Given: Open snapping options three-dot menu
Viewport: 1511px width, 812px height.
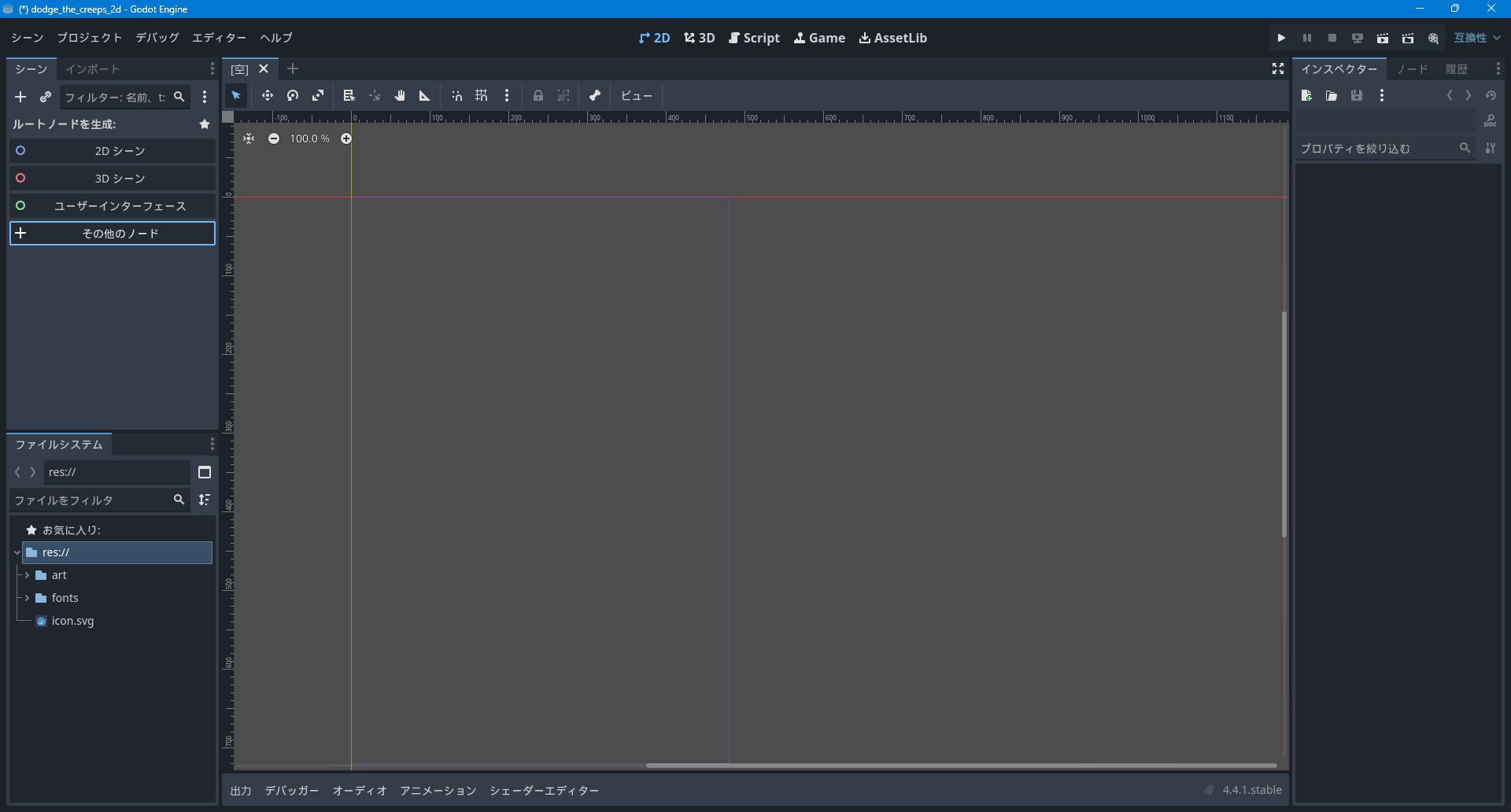Looking at the screenshot, I should pyautogui.click(x=507, y=96).
